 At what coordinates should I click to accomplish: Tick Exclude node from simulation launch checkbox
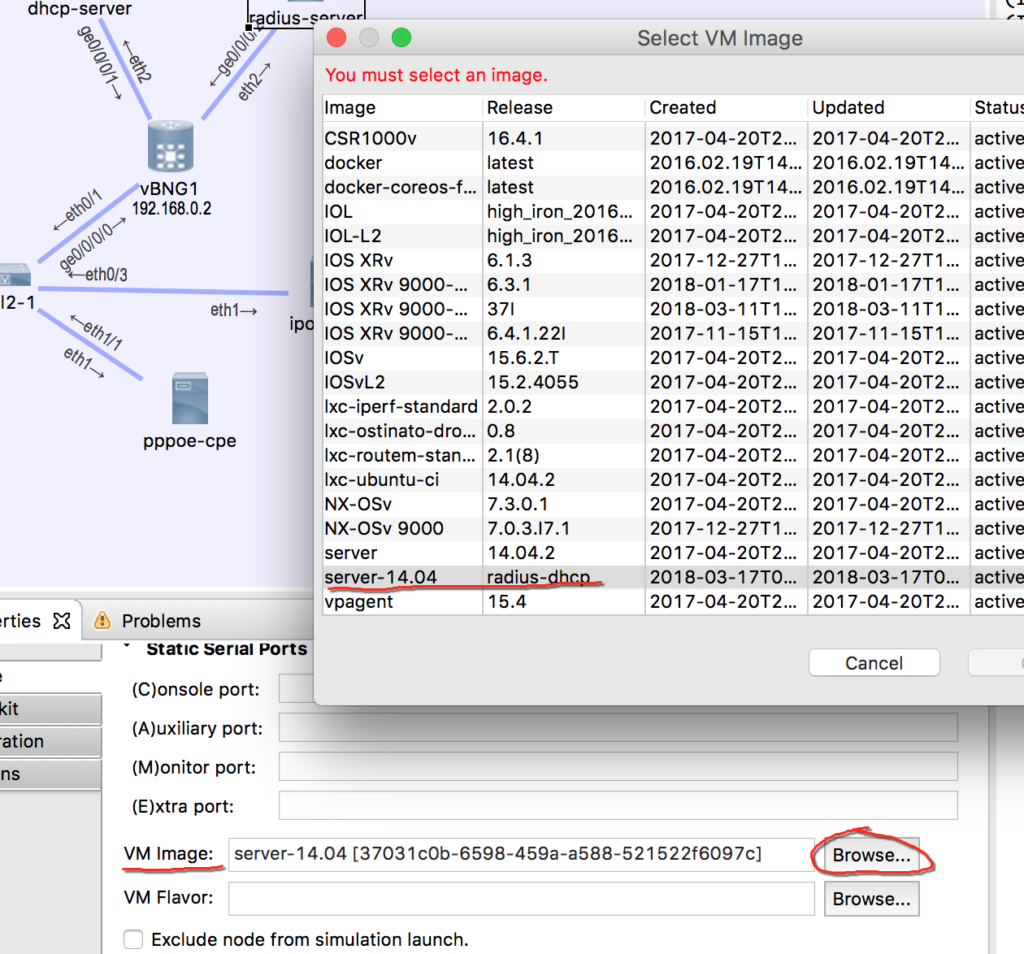133,939
